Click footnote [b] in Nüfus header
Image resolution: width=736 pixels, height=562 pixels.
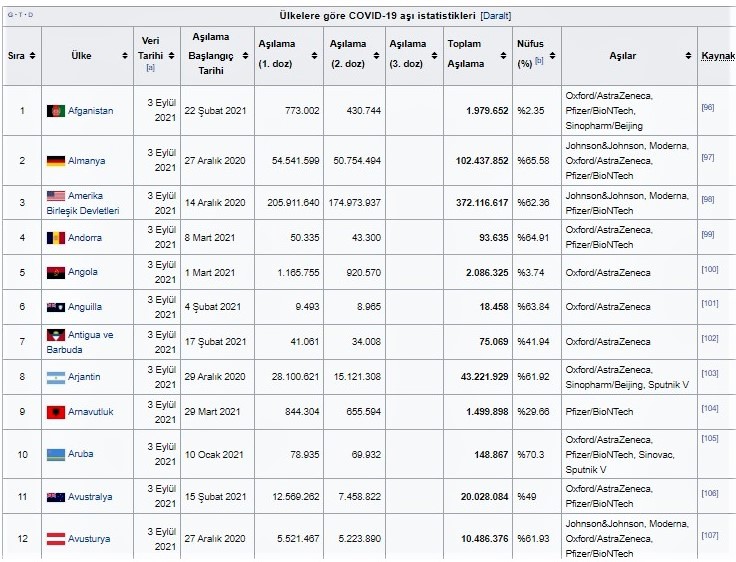(538, 62)
